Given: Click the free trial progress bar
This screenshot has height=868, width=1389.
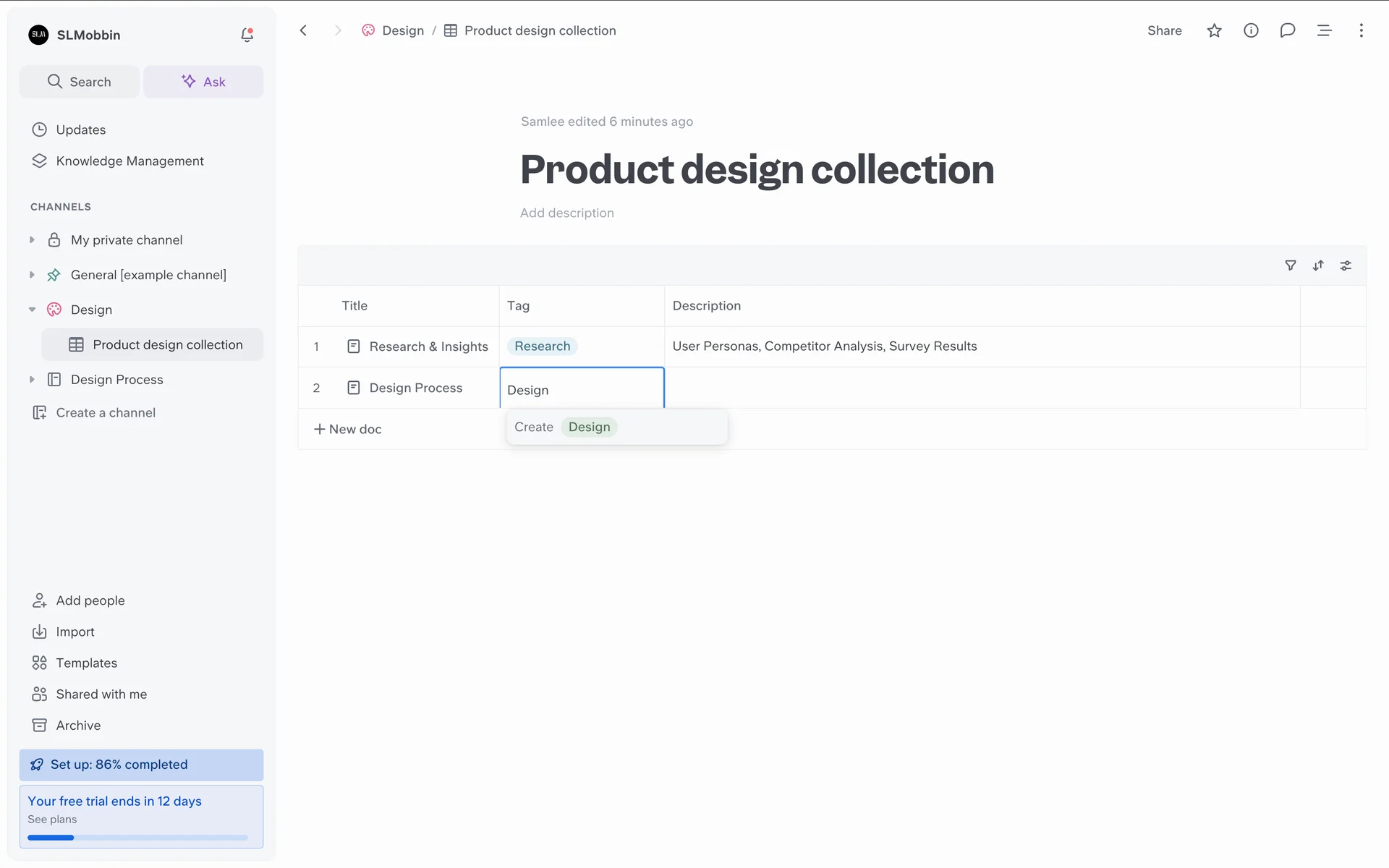Looking at the screenshot, I should (137, 838).
